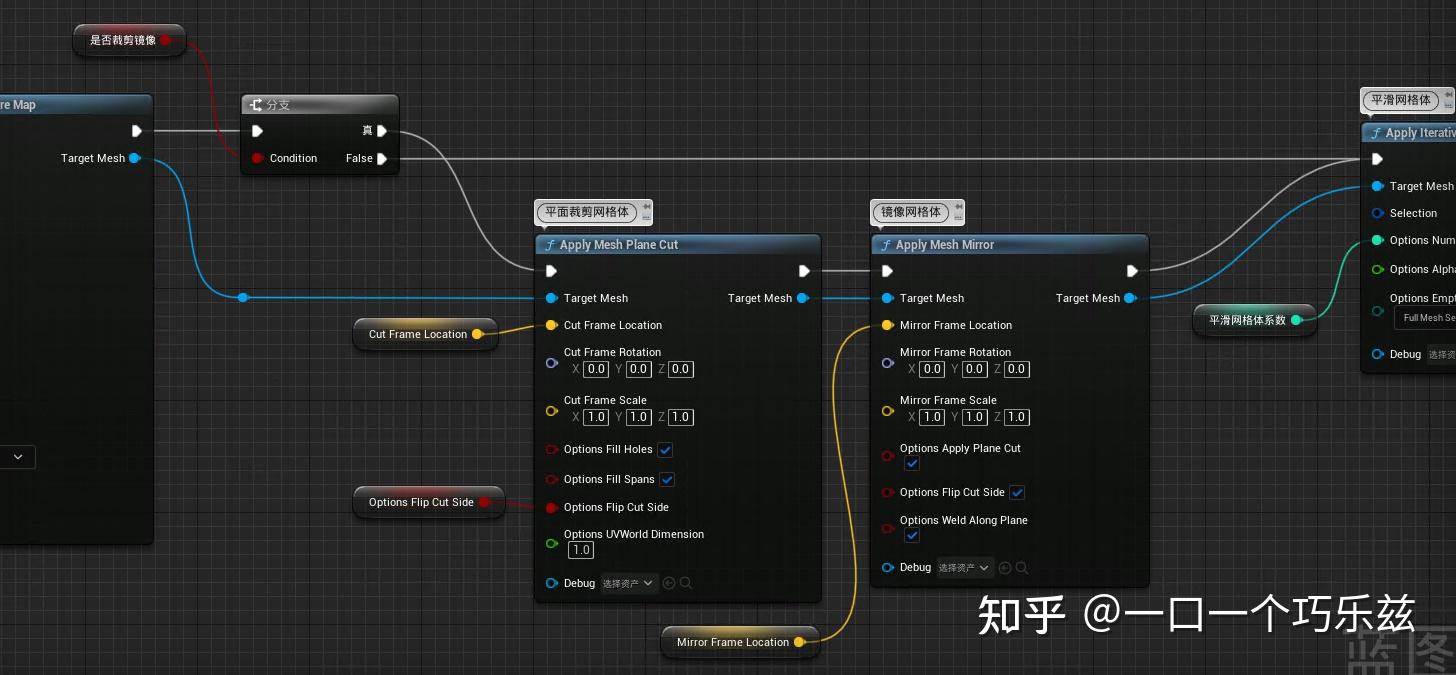
Task: Click the Target Mesh output pin of Apply Mesh Plane Cut
Action: pyautogui.click(x=804, y=297)
